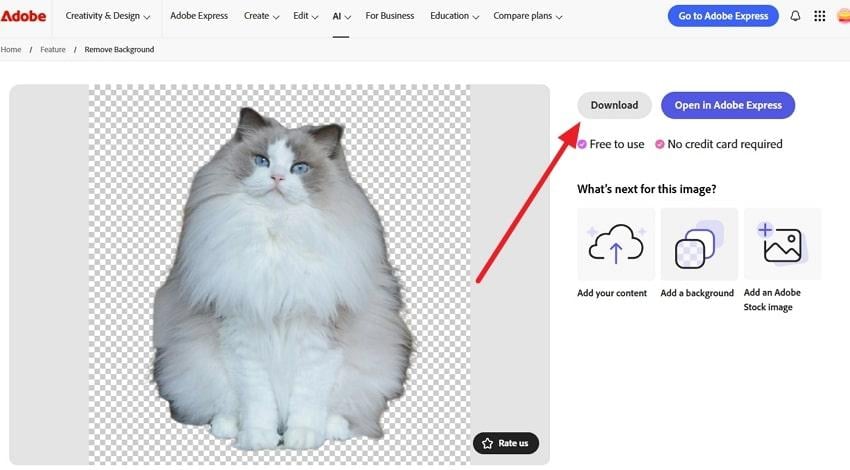The image size is (850, 470).
Task: Expand the AI dropdown menu
Action: pyautogui.click(x=342, y=17)
